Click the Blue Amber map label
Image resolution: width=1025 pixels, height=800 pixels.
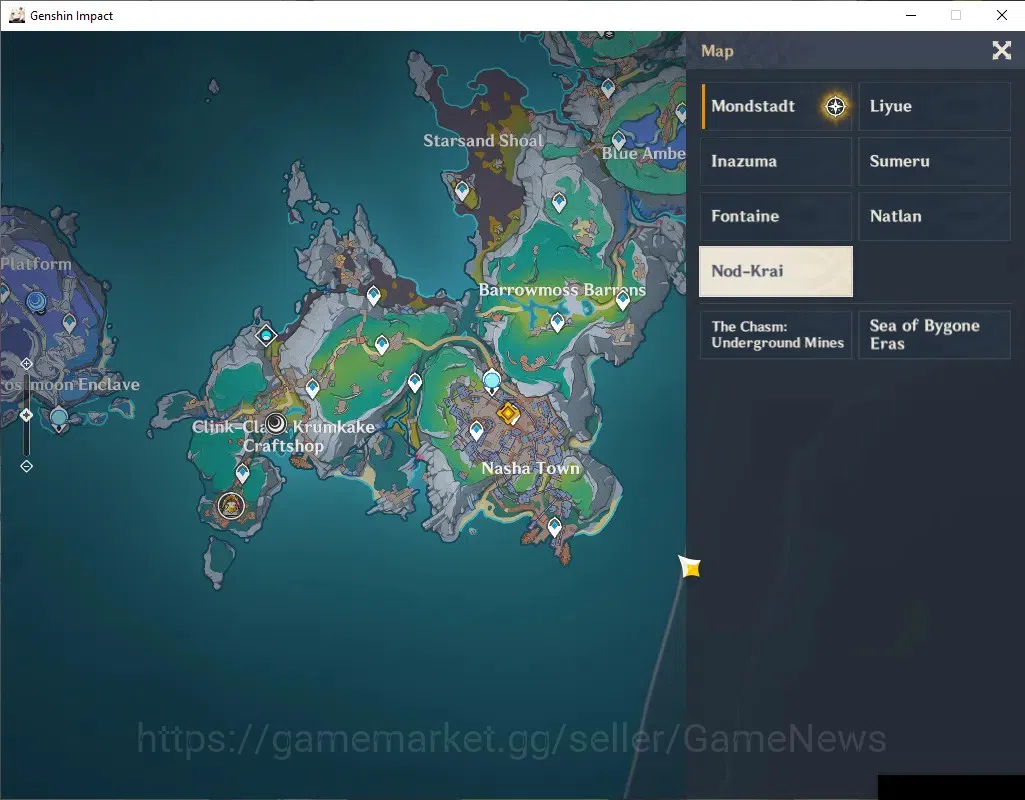tap(643, 153)
